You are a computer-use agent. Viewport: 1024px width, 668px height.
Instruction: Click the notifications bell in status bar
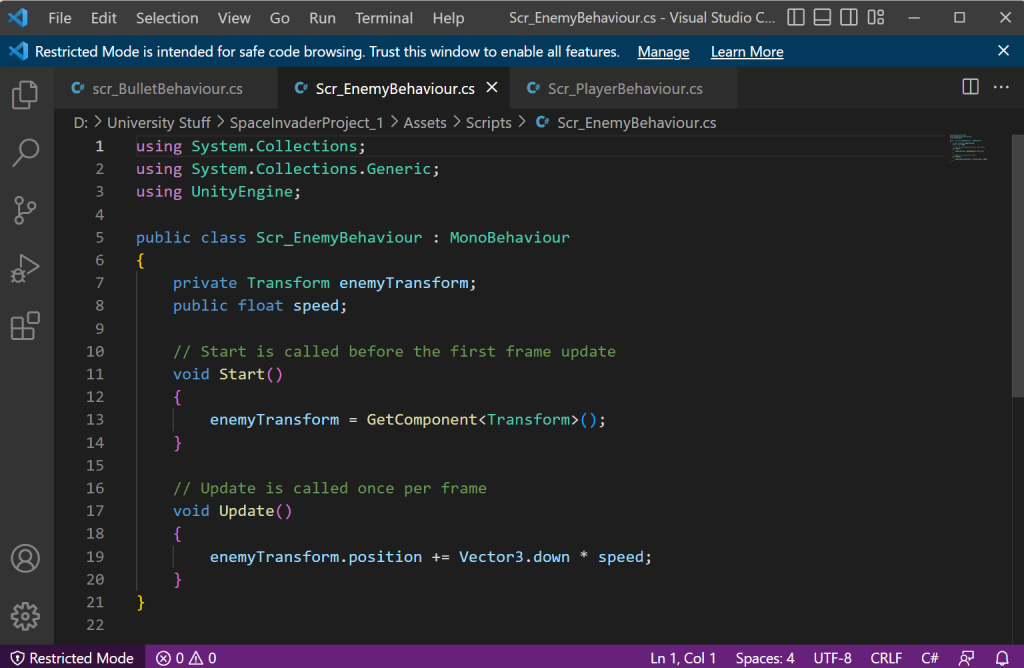click(1002, 658)
